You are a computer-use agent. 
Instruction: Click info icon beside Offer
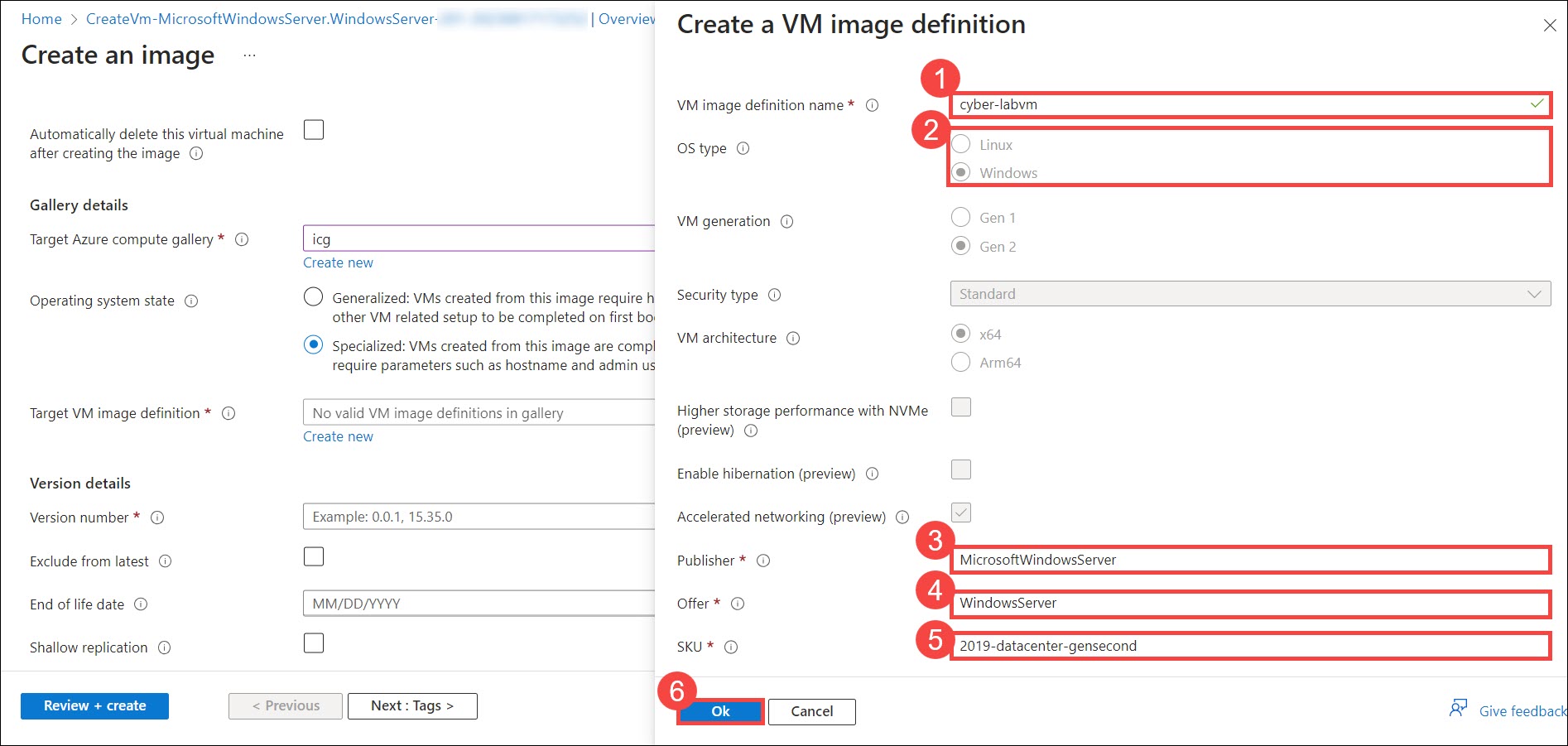click(x=738, y=604)
